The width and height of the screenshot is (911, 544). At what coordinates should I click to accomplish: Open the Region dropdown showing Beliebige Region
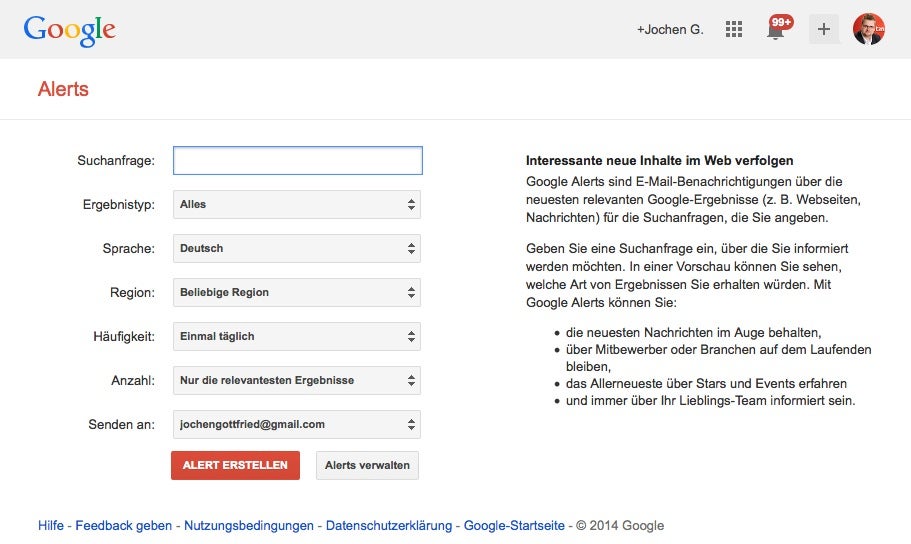297,292
